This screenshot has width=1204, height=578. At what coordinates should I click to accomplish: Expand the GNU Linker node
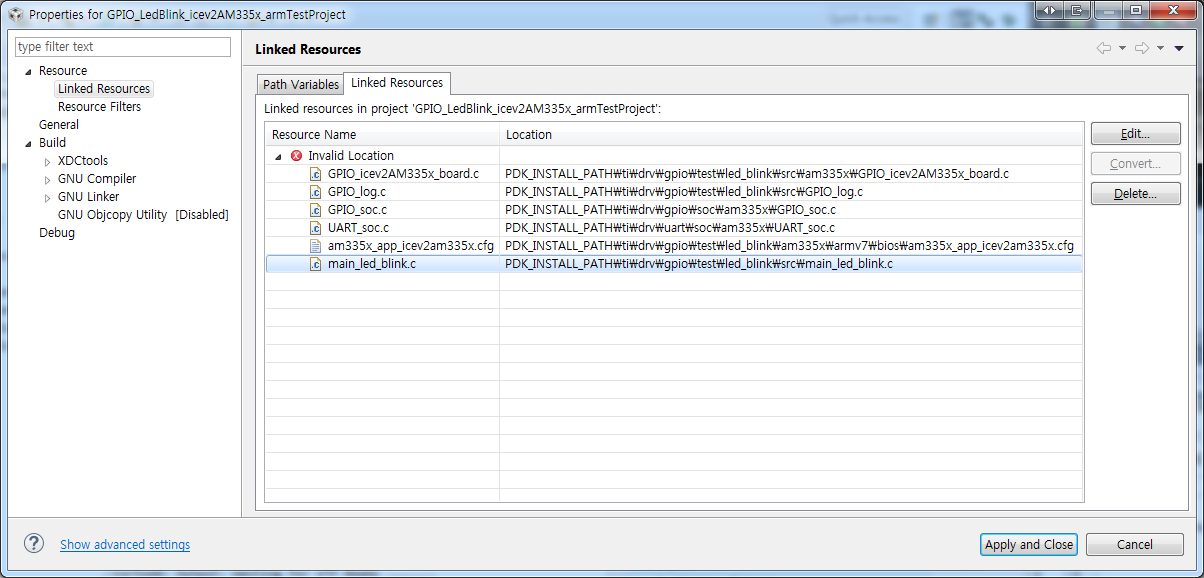[x=47, y=197]
